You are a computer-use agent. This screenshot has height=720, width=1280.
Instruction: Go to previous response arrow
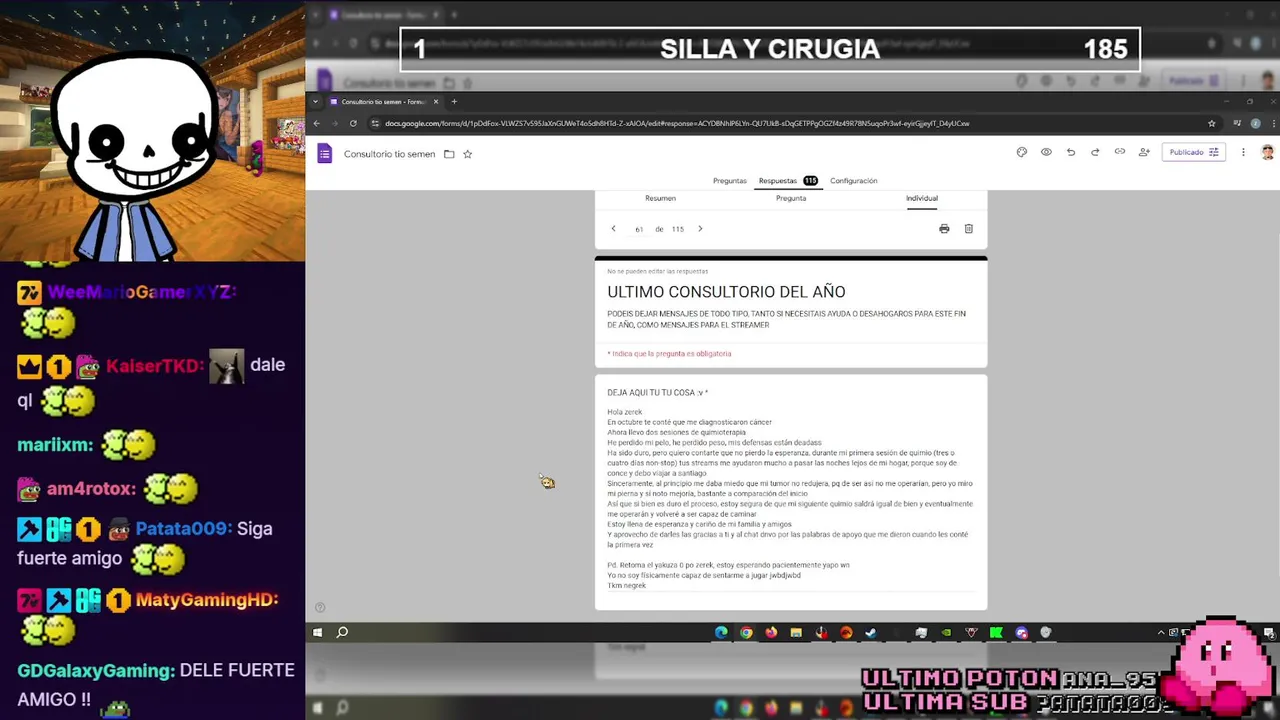coord(614,229)
